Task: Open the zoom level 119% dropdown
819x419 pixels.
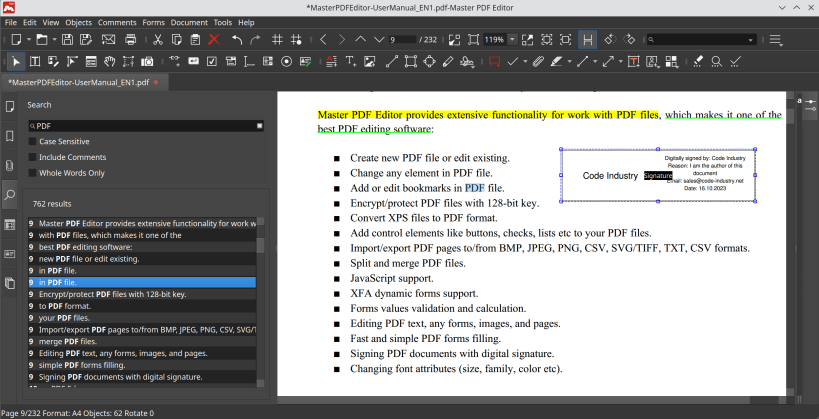Action: pos(513,40)
